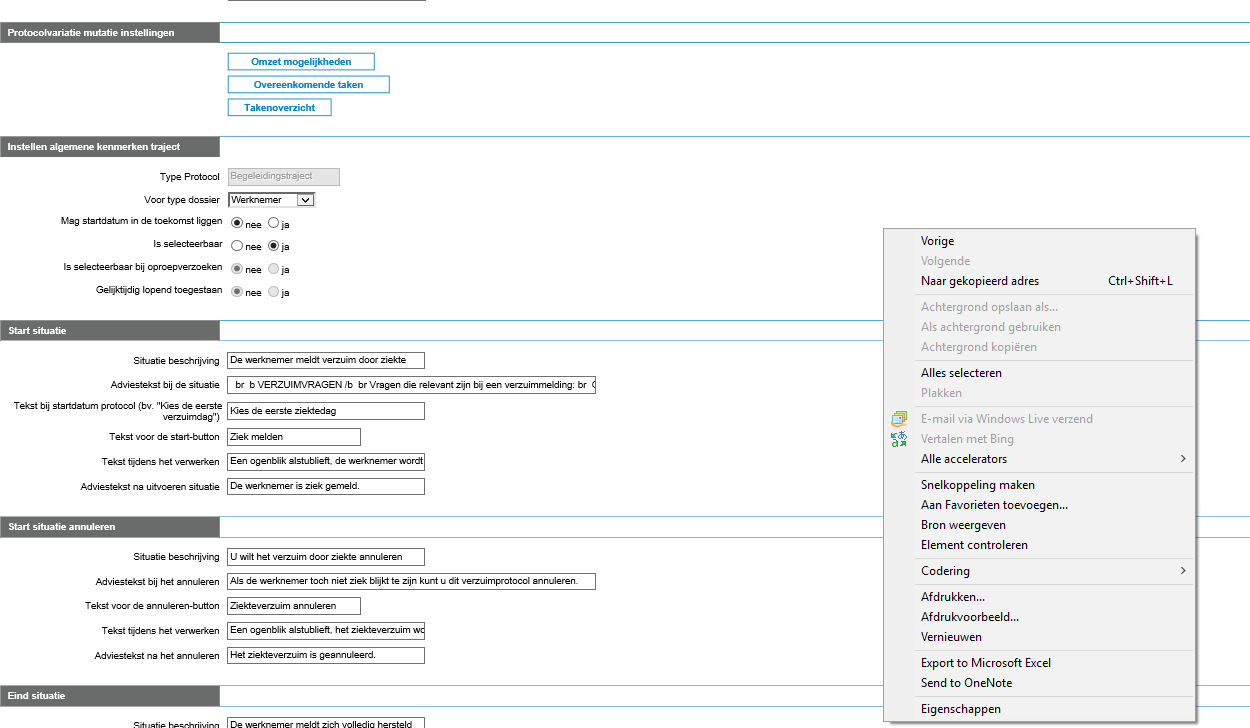Choose Bron weergeven from the context menu

[x=963, y=525]
